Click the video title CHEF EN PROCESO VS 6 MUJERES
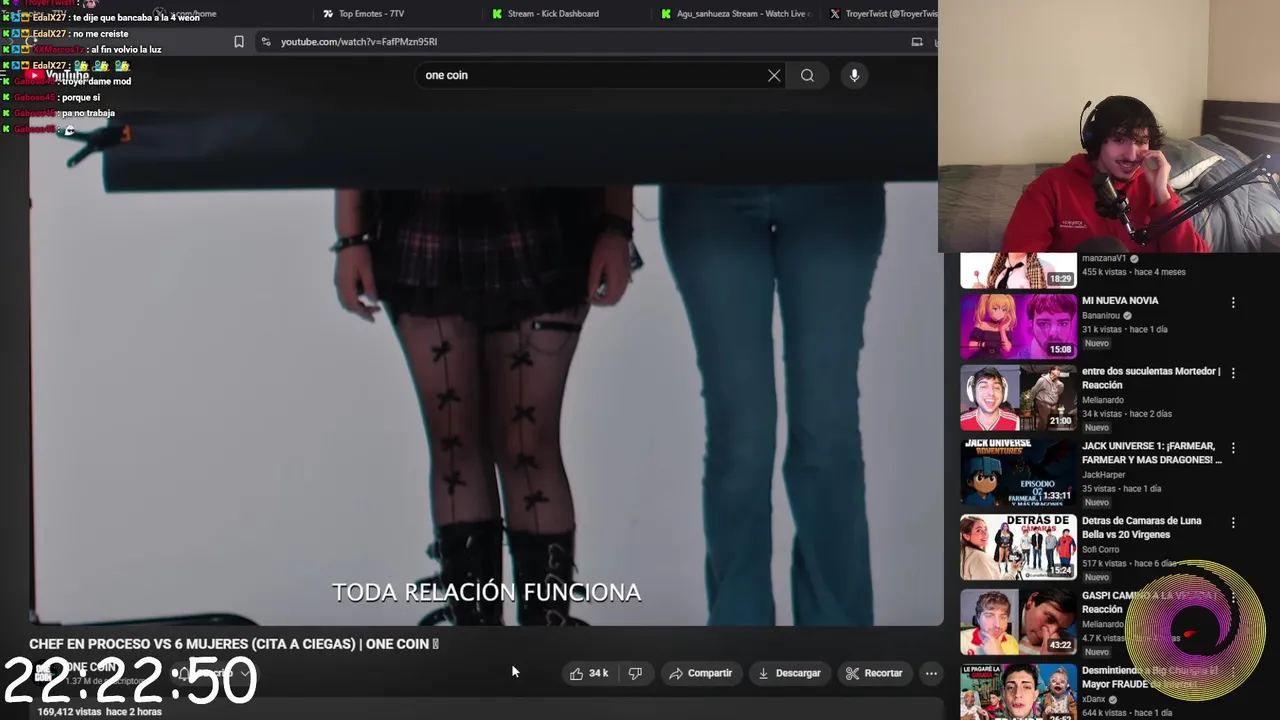 [234, 644]
